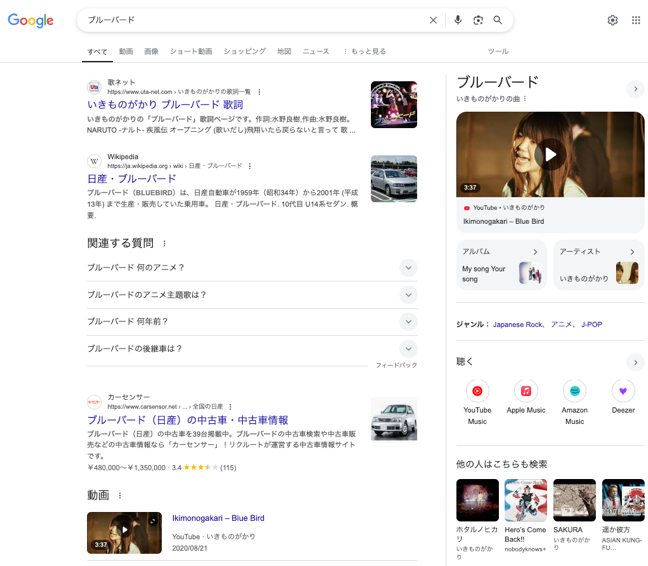Start voice search with microphone icon
648x566 pixels.
click(457, 20)
